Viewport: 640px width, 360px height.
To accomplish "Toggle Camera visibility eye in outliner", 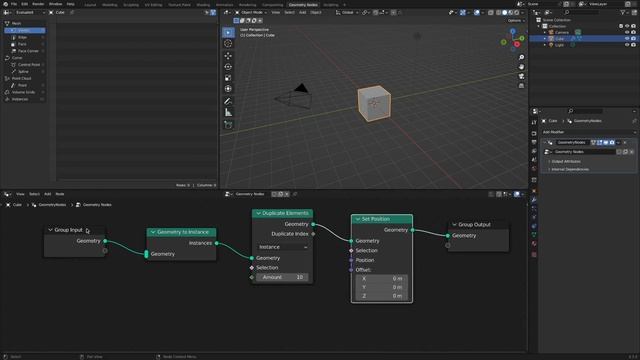I will (x=627, y=32).
